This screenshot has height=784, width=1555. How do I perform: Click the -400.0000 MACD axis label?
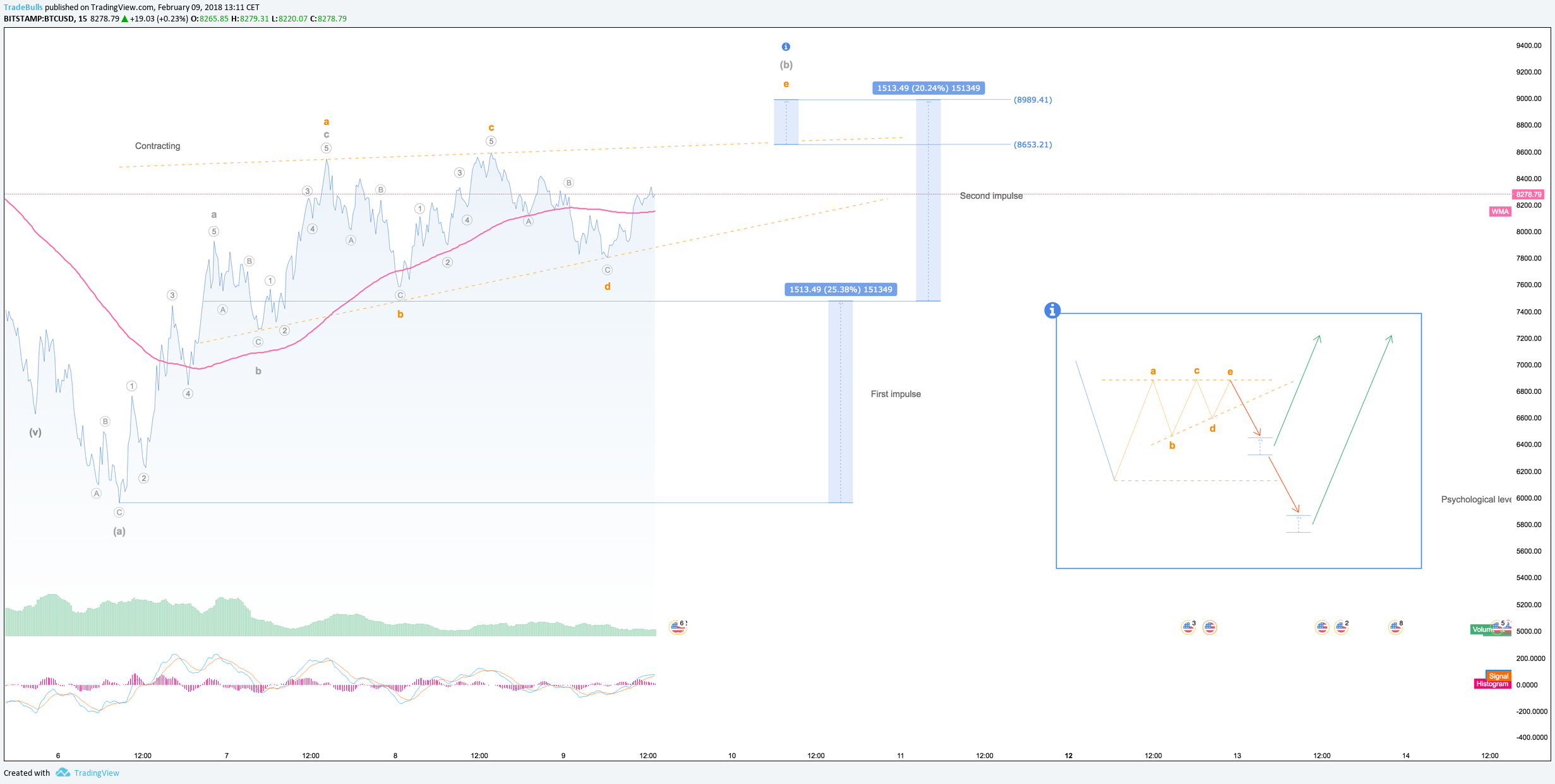point(1531,737)
